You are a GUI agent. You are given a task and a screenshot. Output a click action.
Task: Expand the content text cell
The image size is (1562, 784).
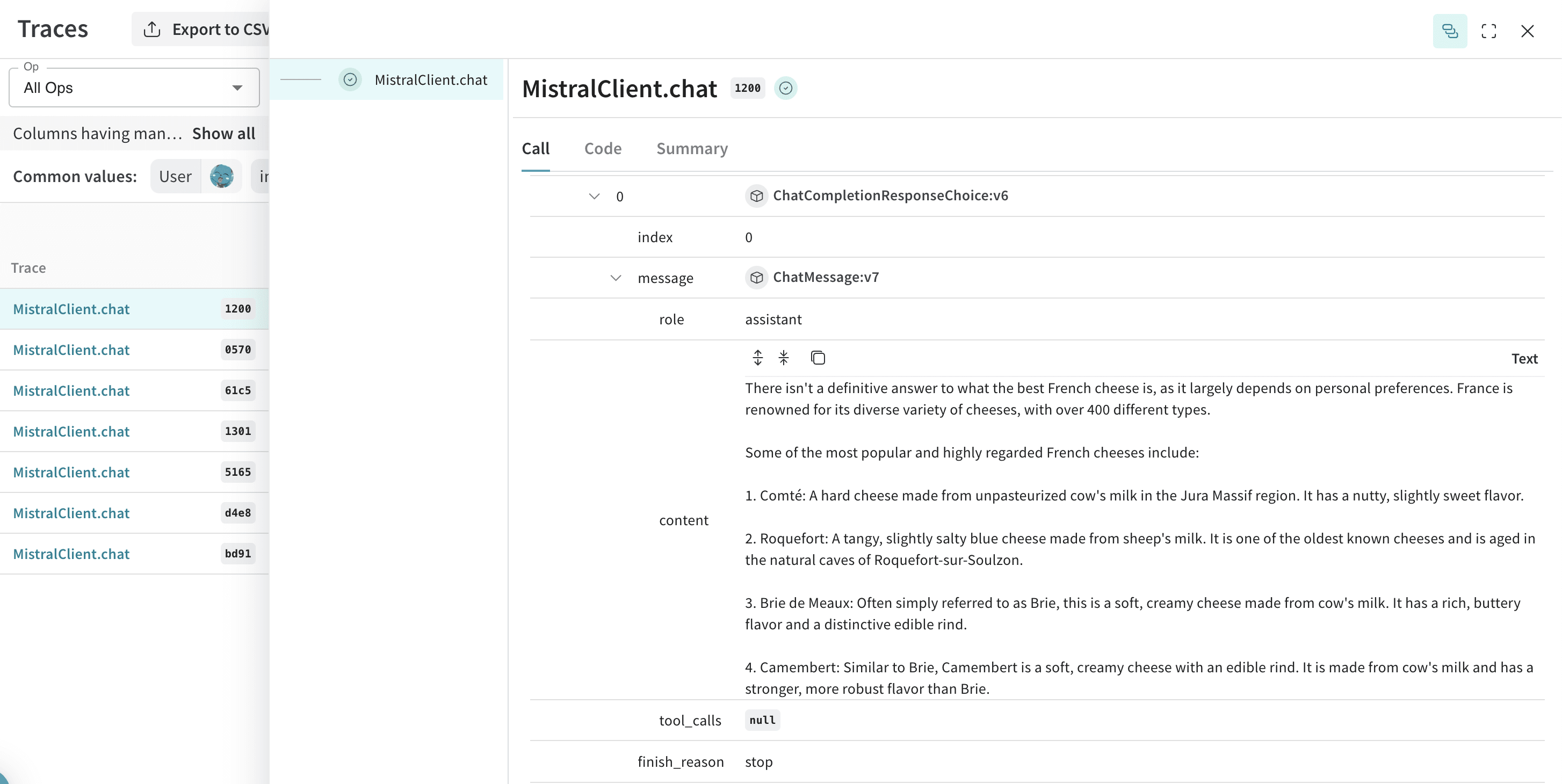point(758,358)
